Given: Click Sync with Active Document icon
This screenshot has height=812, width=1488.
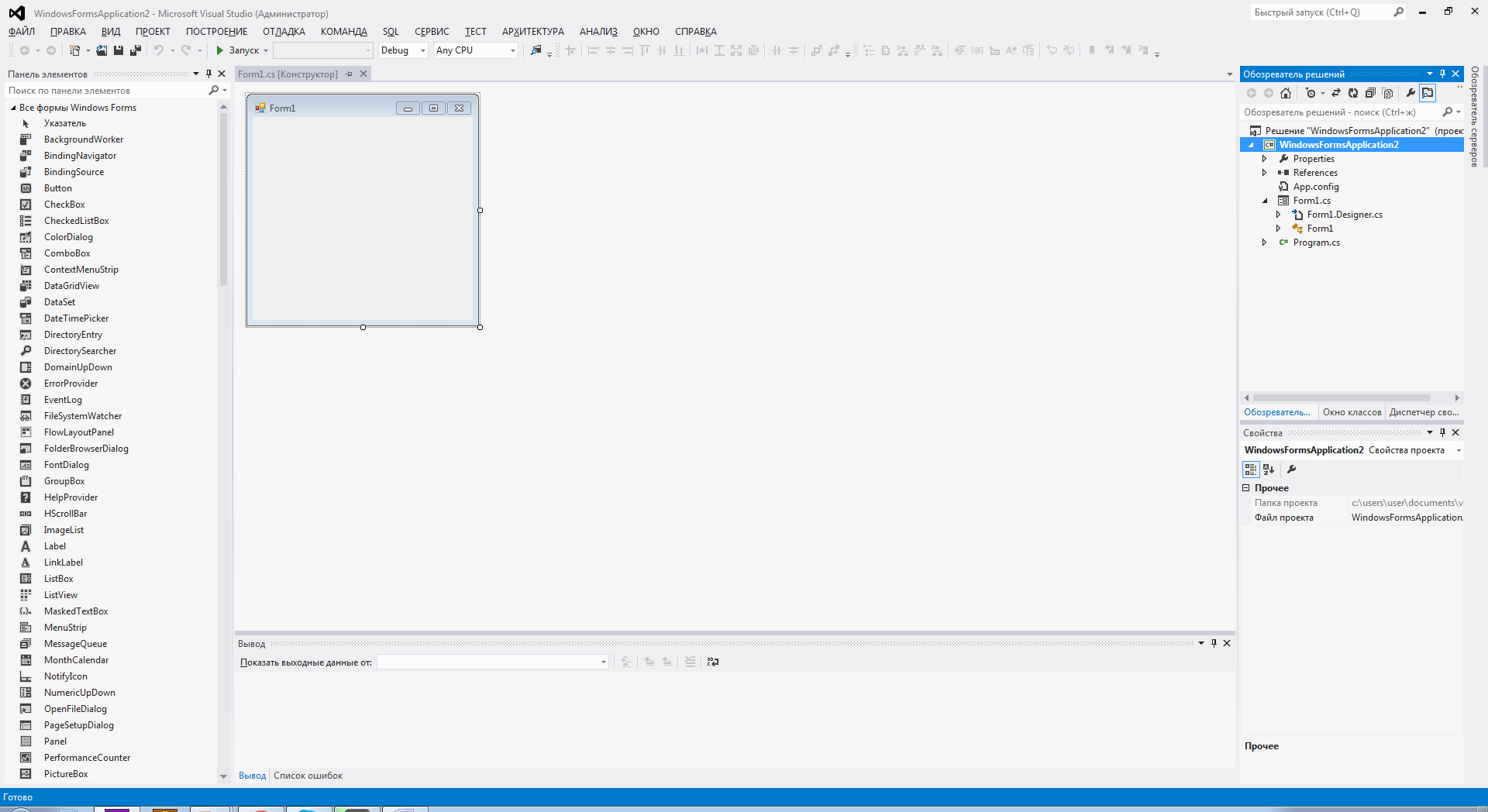Looking at the screenshot, I should point(1336,93).
